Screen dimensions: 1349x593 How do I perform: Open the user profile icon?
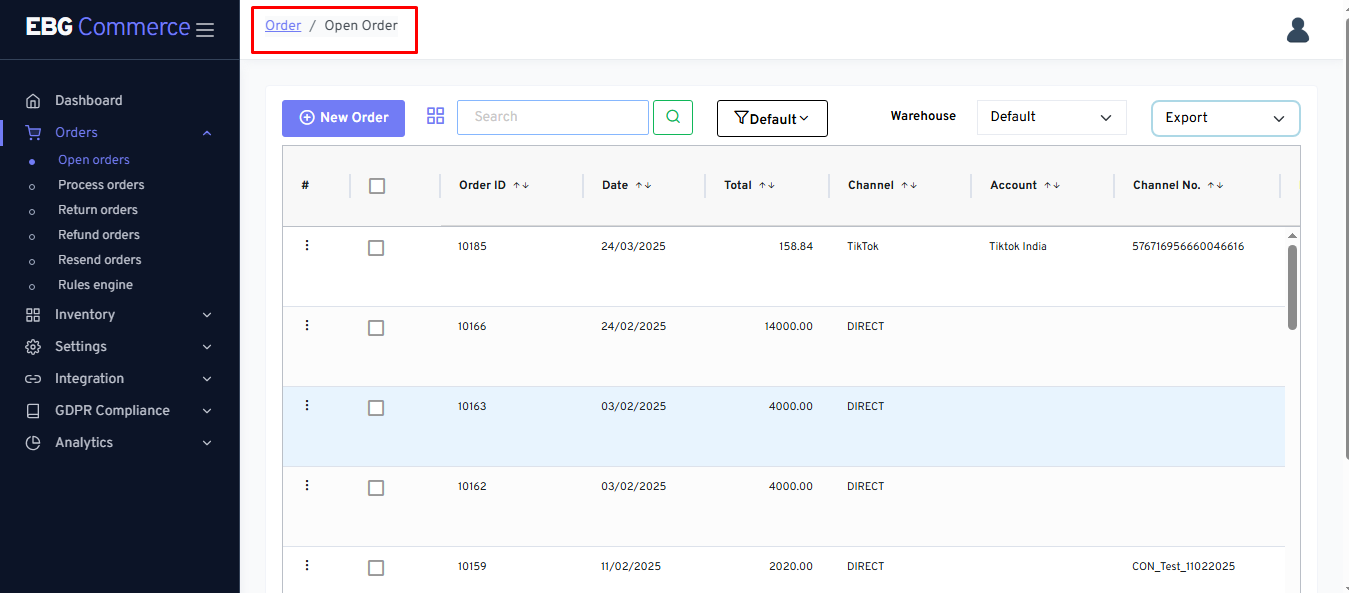1297,31
